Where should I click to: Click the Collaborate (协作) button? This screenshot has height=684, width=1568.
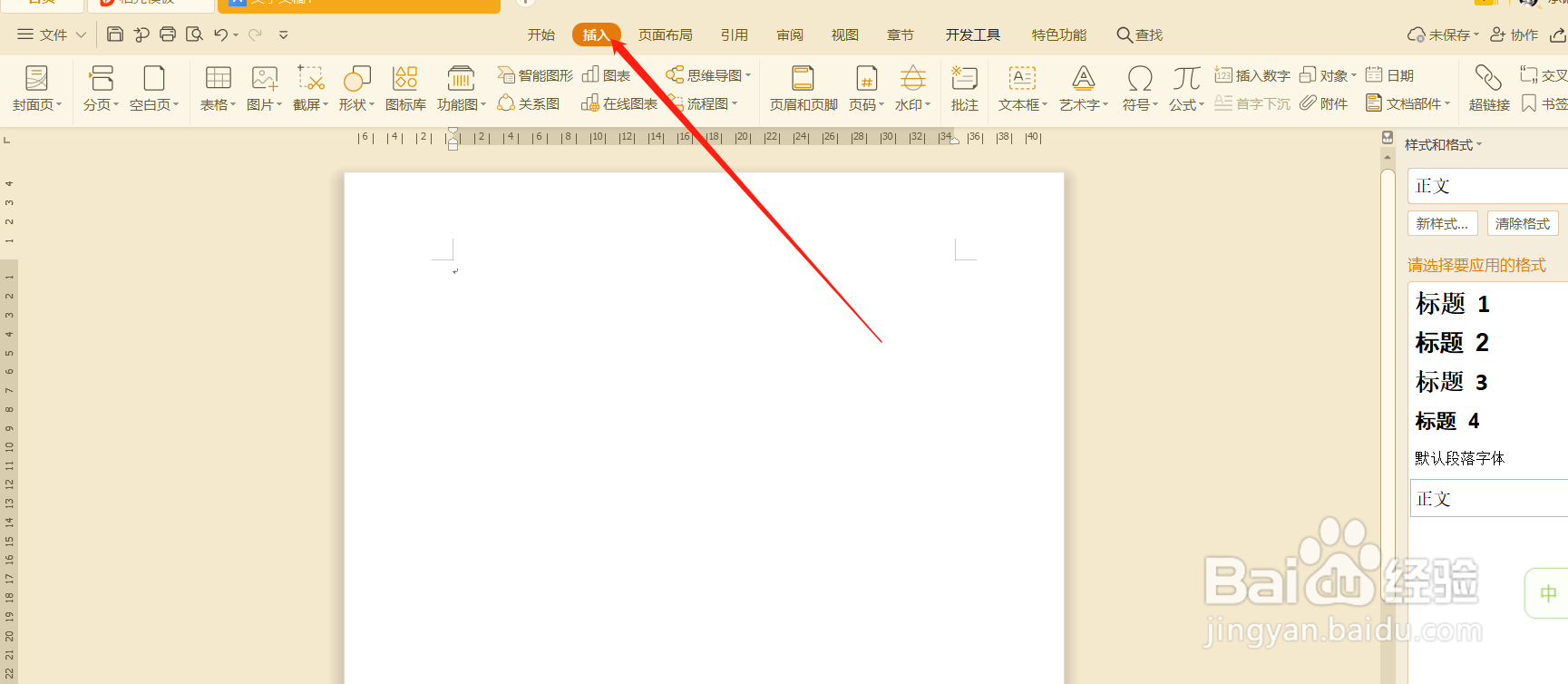[1514, 34]
